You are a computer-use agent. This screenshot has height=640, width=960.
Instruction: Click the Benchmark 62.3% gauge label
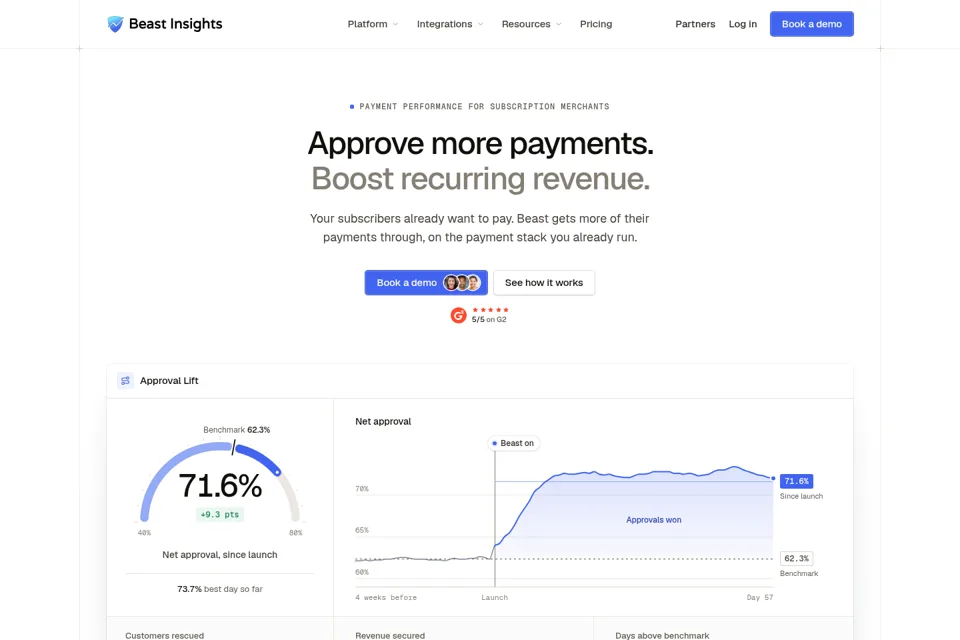[x=236, y=430]
